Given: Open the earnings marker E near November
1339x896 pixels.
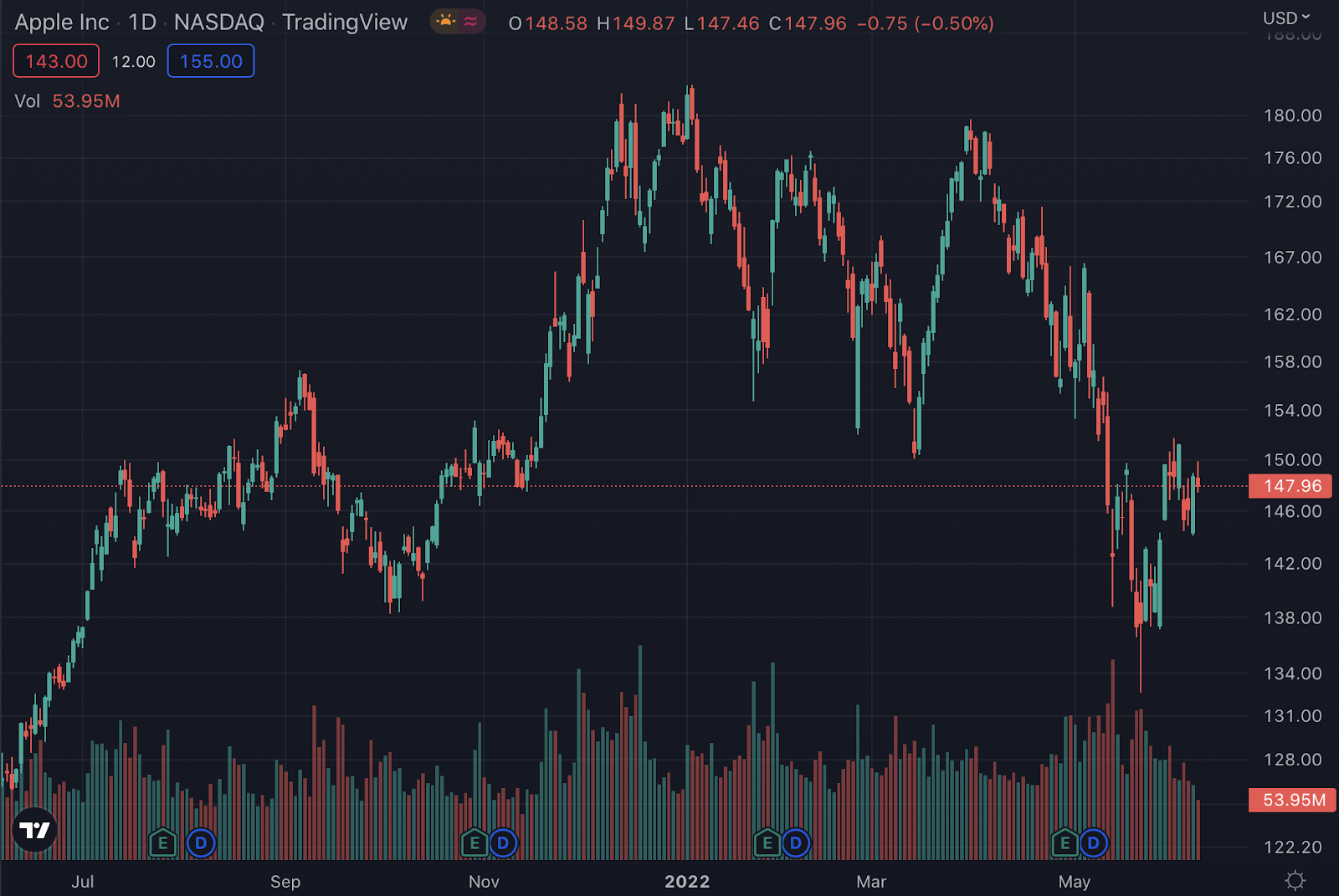Looking at the screenshot, I should coord(475,843).
